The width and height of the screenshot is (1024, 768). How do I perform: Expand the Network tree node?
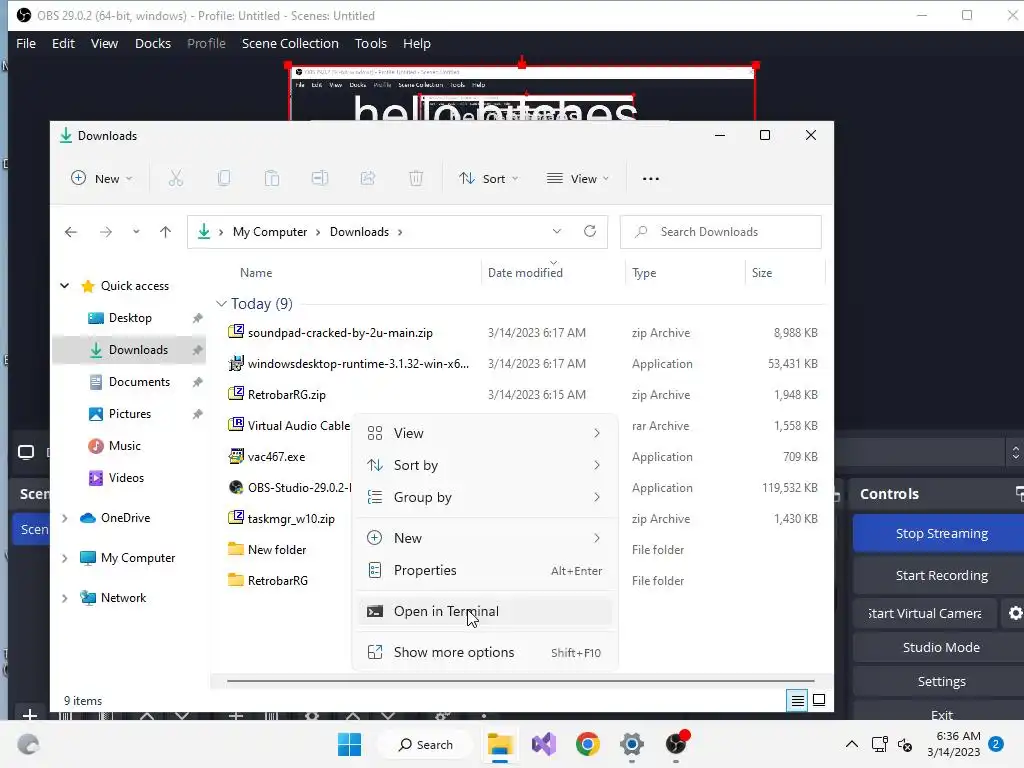[65, 598]
